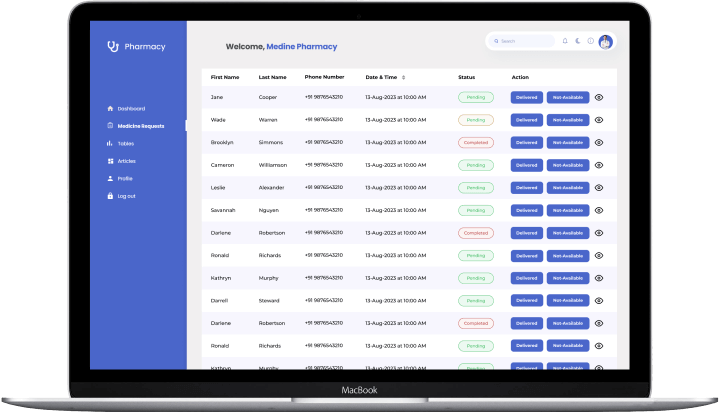
Task: Open the user avatar profile menu
Action: click(605, 41)
